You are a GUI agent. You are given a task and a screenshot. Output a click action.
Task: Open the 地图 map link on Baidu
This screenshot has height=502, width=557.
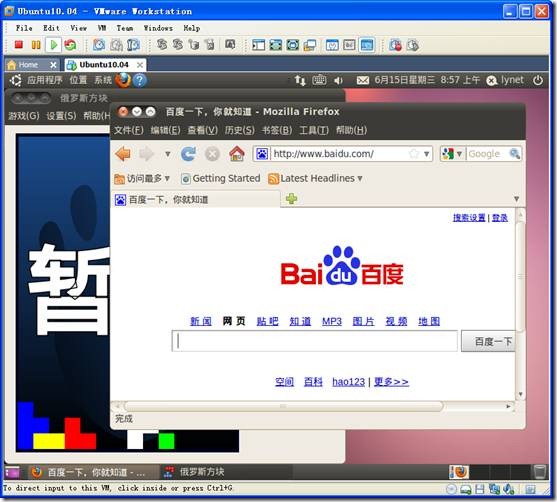coord(429,321)
